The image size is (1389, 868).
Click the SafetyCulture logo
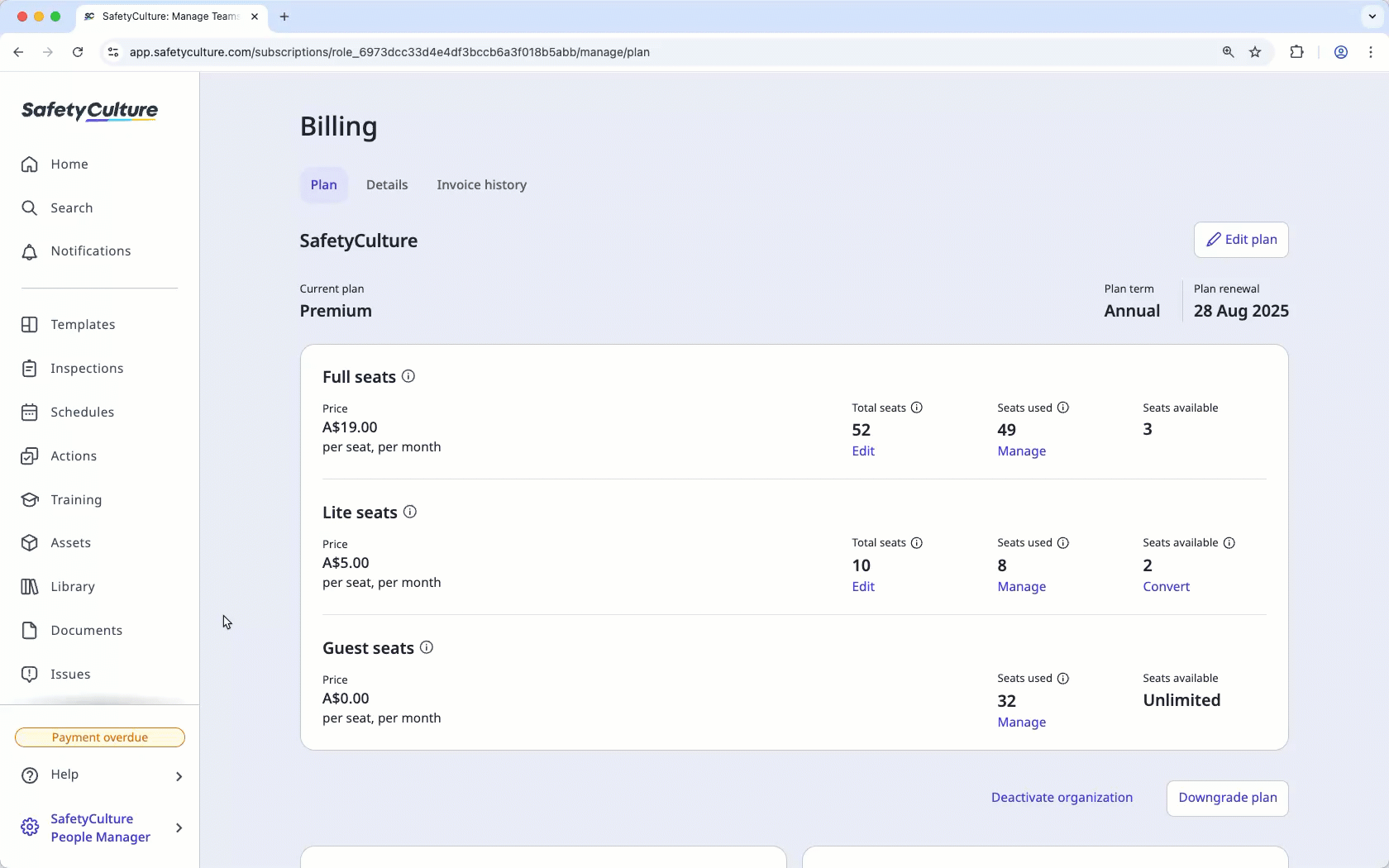89,111
